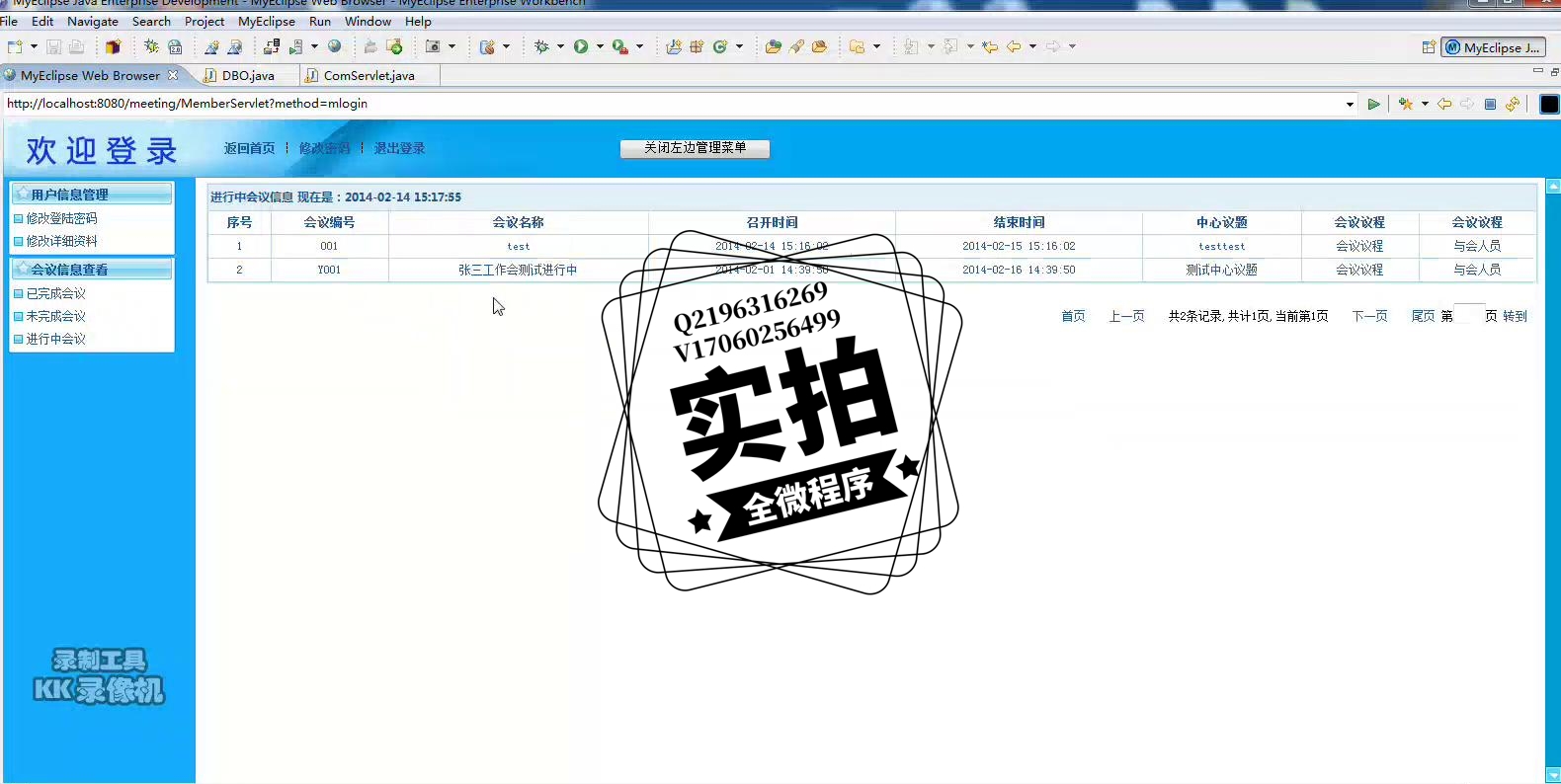This screenshot has height=784, width=1561.
Task: Open 进行中会议 in the sidebar
Action: [x=55, y=339]
